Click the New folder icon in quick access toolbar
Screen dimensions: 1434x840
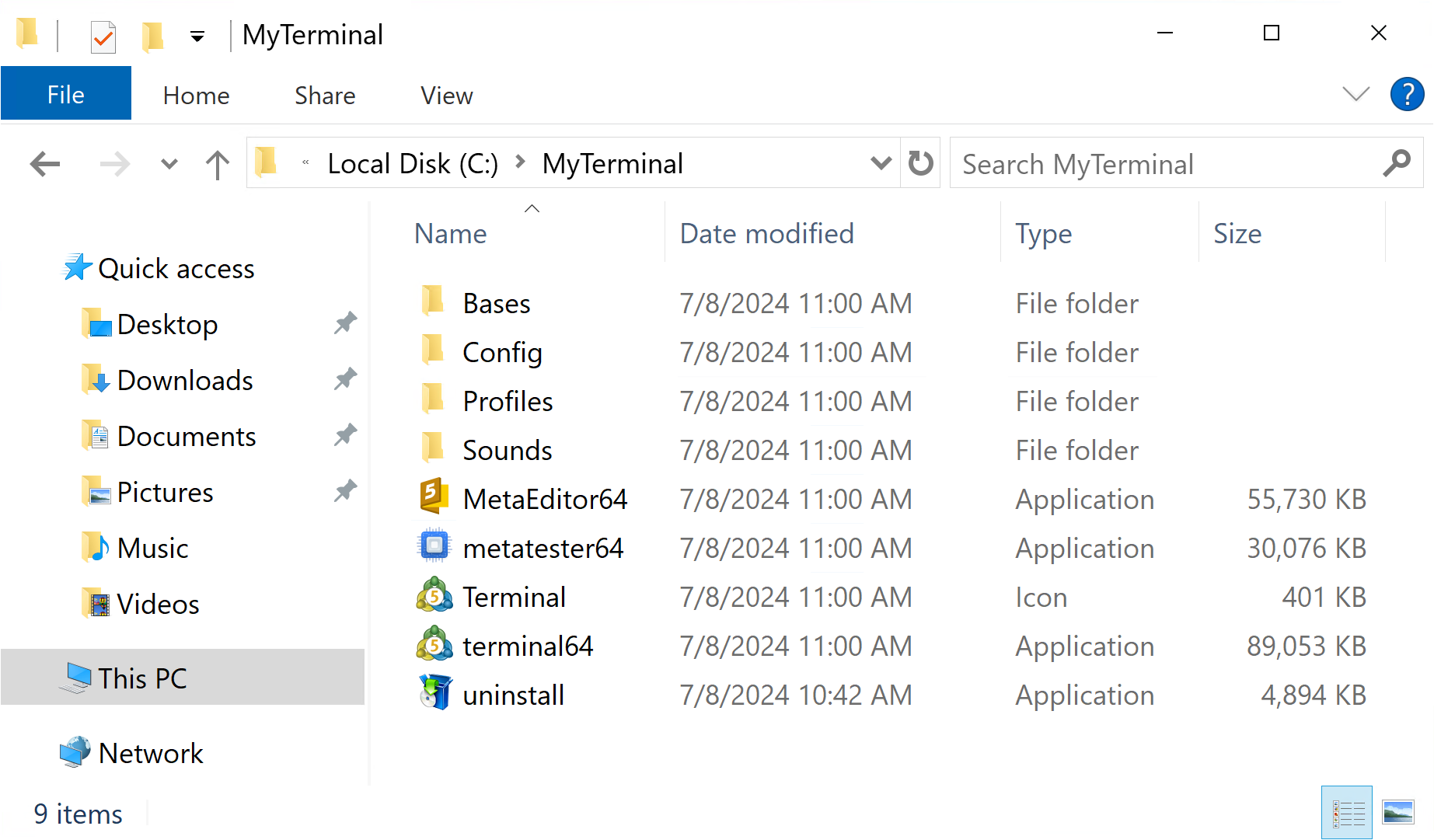pyautogui.click(x=152, y=36)
